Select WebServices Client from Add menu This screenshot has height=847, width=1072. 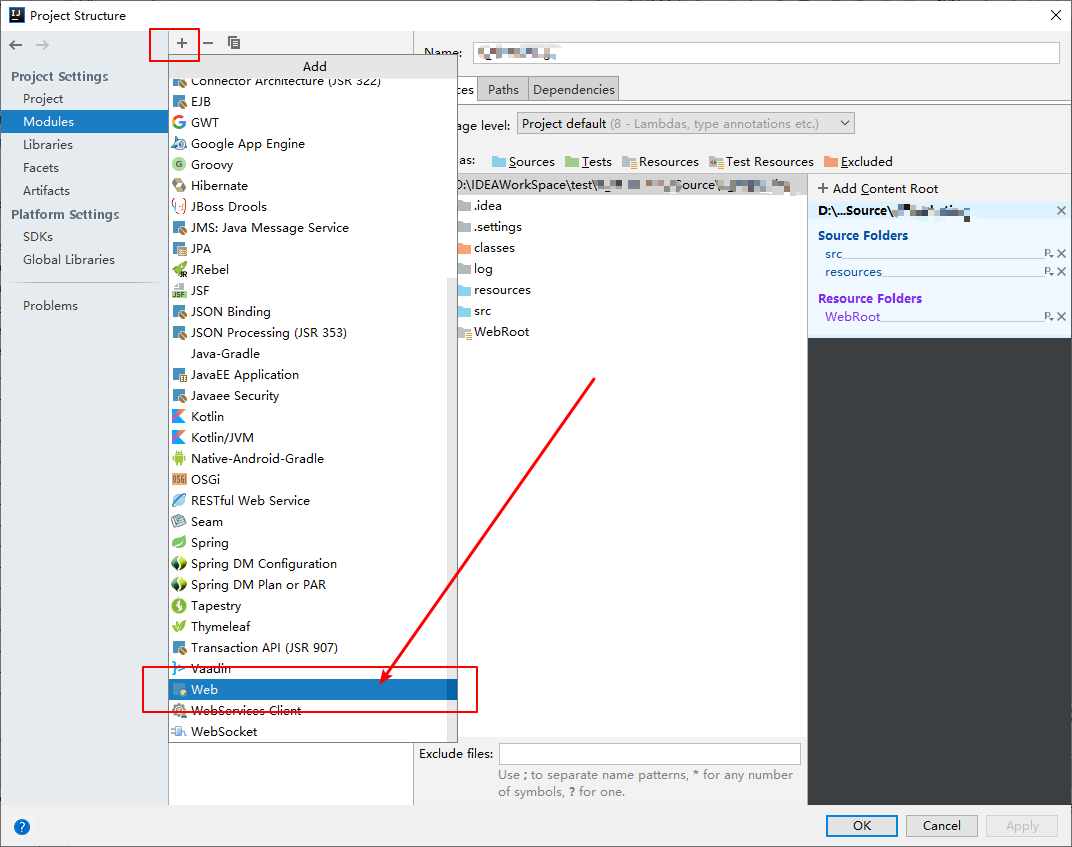(x=308, y=711)
